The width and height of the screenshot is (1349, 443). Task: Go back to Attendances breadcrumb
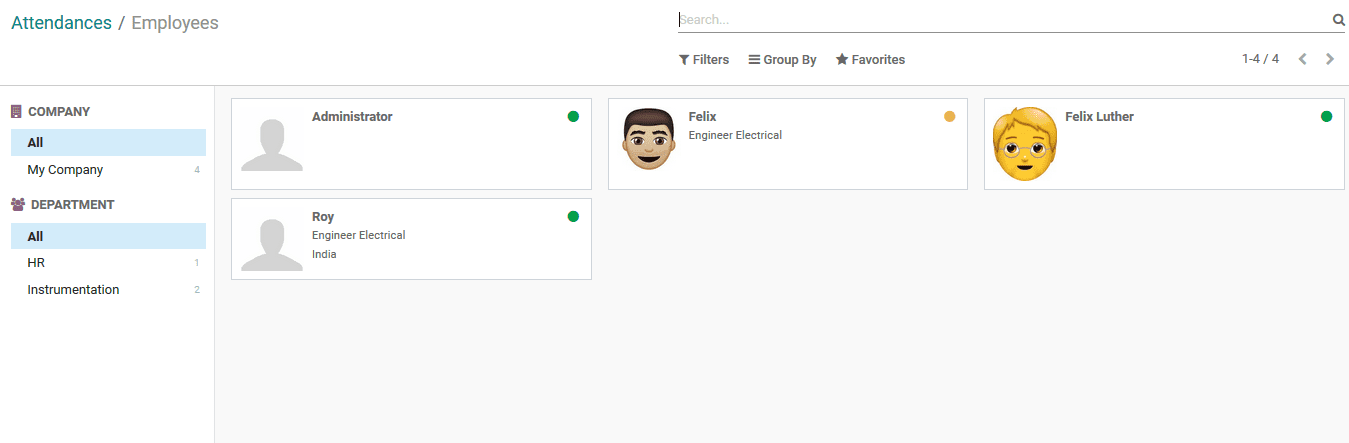(x=61, y=22)
